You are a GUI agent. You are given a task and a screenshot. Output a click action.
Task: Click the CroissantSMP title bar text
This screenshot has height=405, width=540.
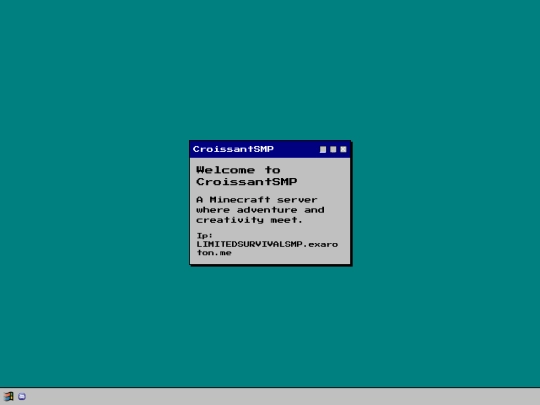[233, 149]
